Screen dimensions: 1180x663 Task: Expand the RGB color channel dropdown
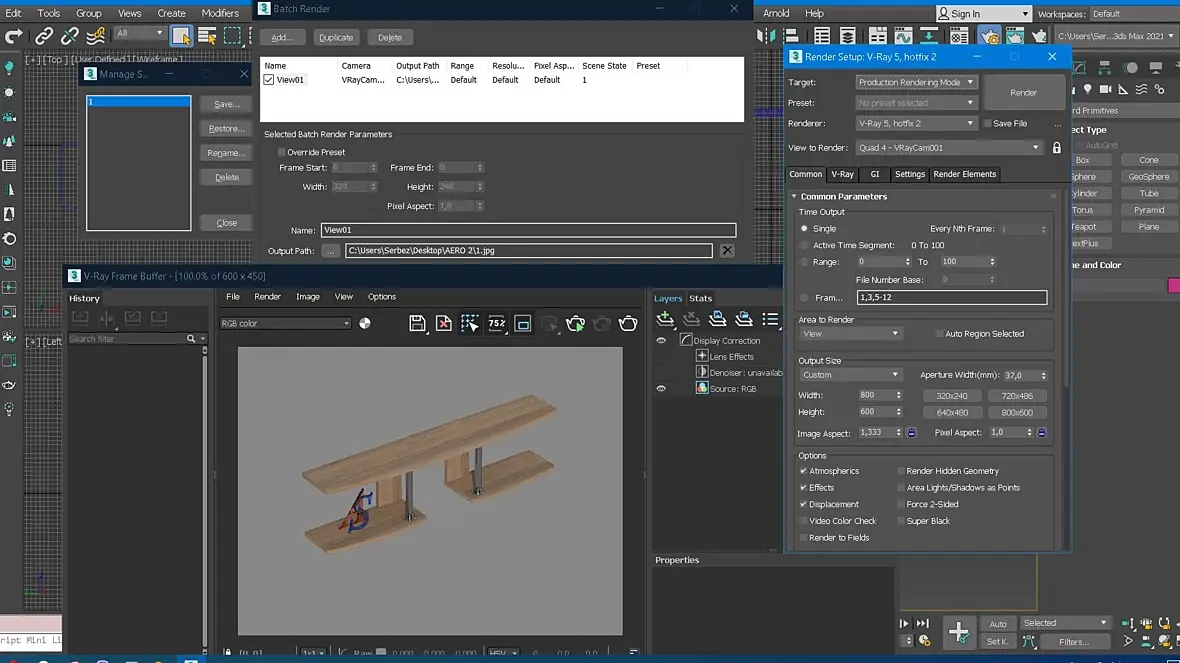[x=285, y=323]
